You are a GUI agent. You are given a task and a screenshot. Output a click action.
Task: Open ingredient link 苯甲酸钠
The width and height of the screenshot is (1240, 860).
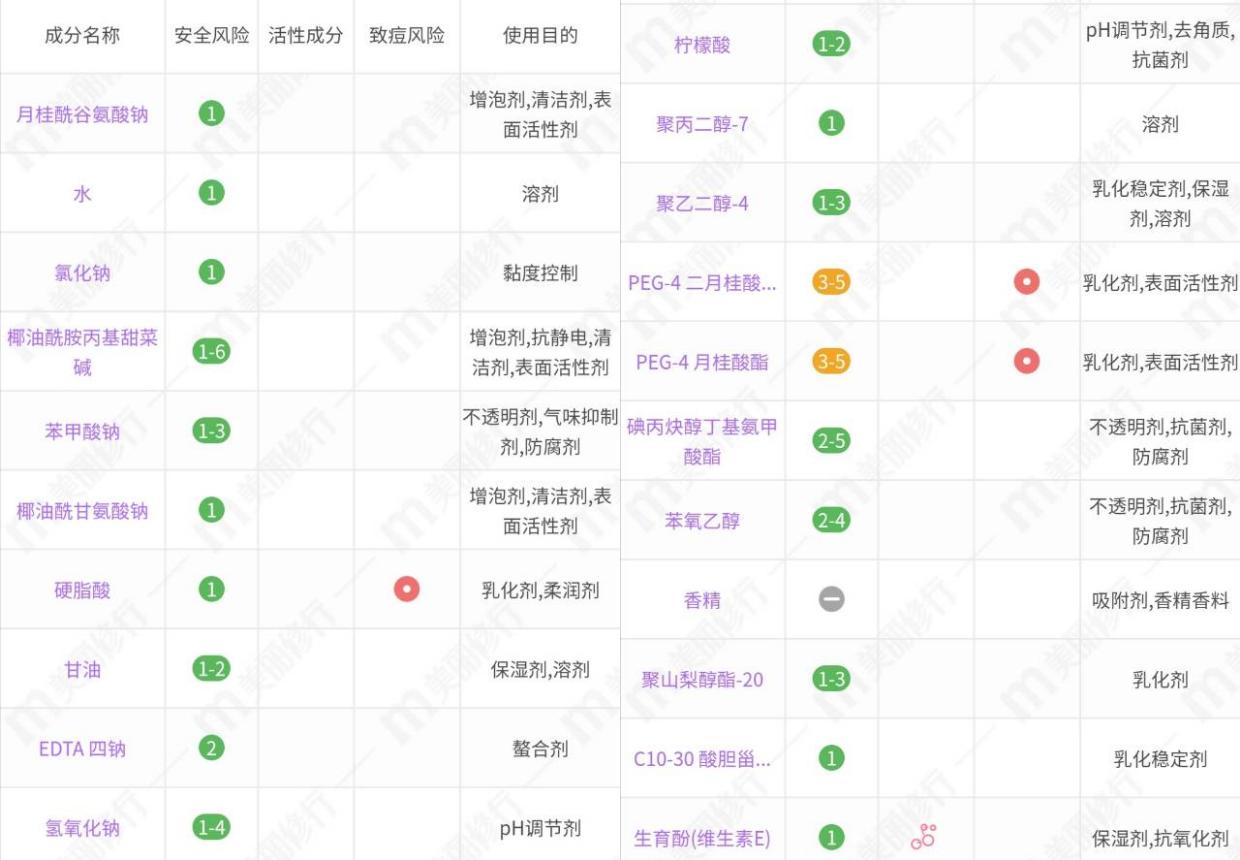coord(82,431)
